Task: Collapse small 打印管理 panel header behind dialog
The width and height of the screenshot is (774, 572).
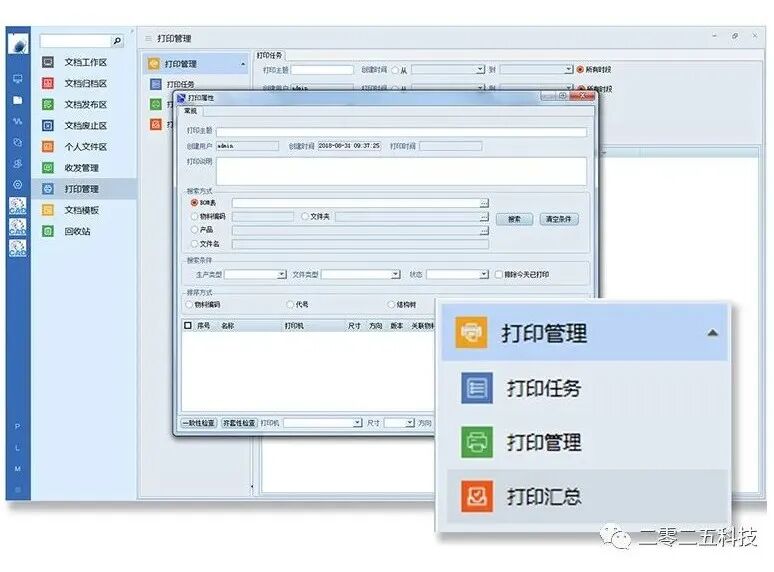Action: point(243,64)
